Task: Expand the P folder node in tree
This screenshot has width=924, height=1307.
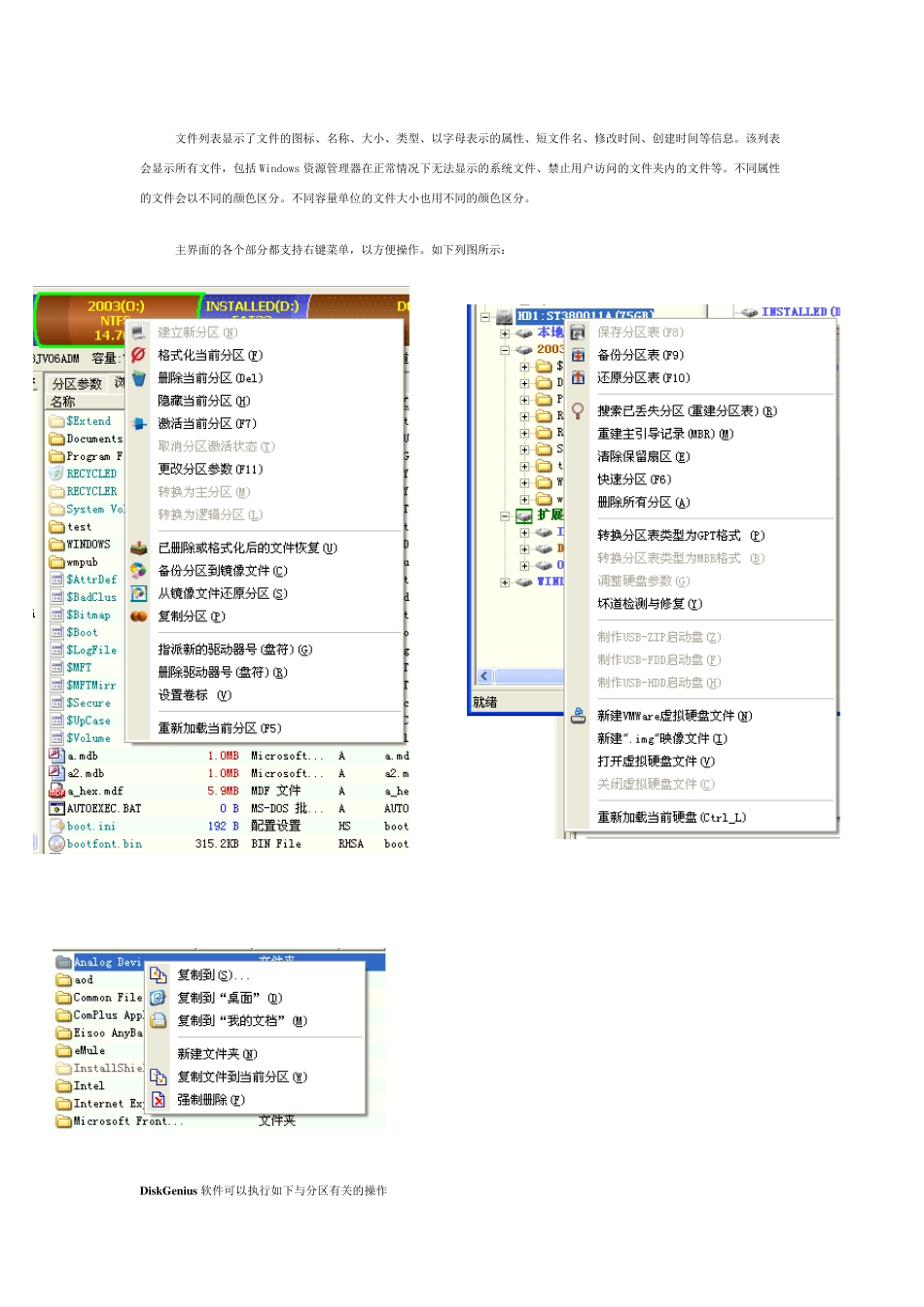Action: [524, 400]
